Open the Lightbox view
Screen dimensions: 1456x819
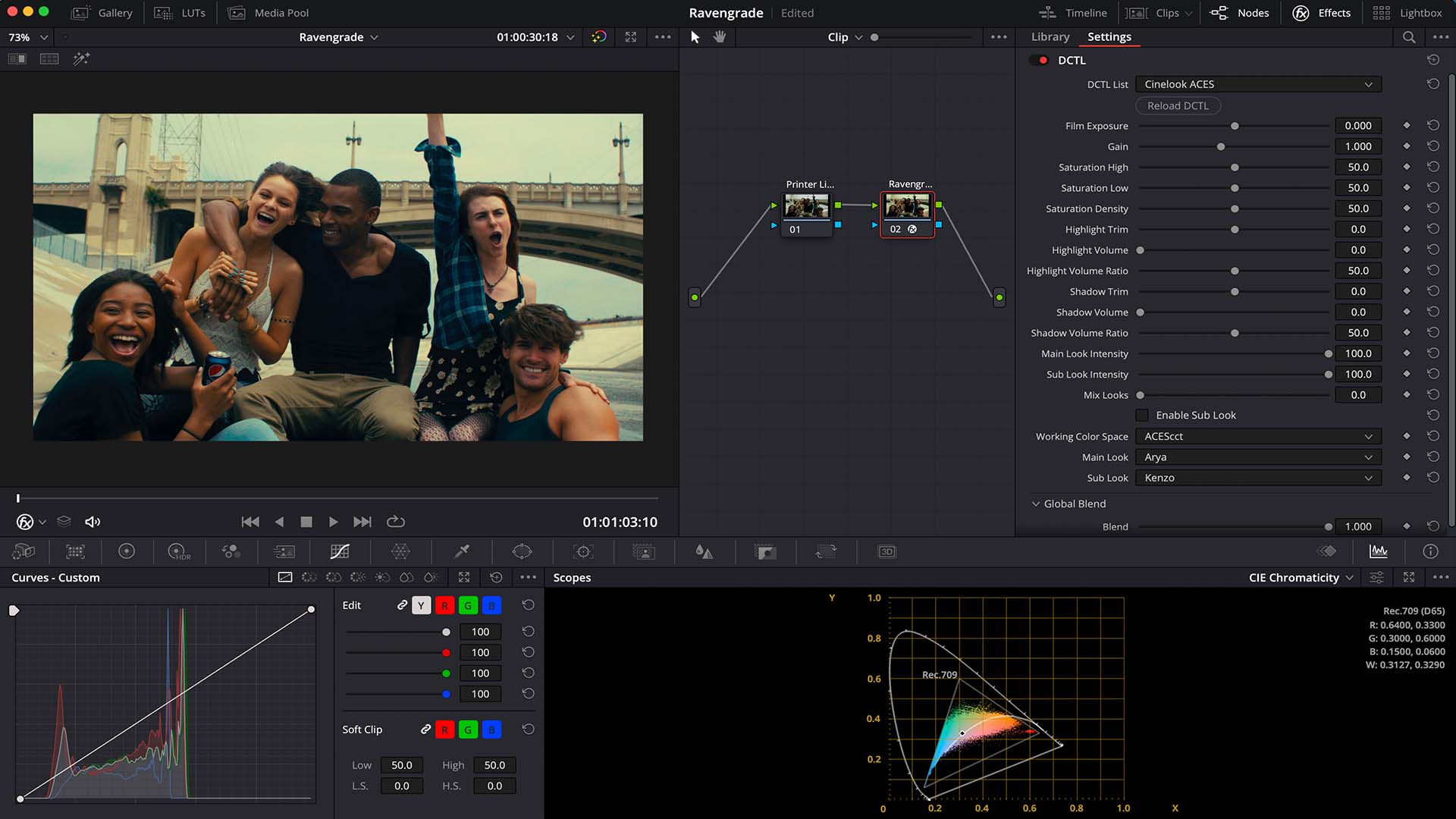click(x=1410, y=13)
